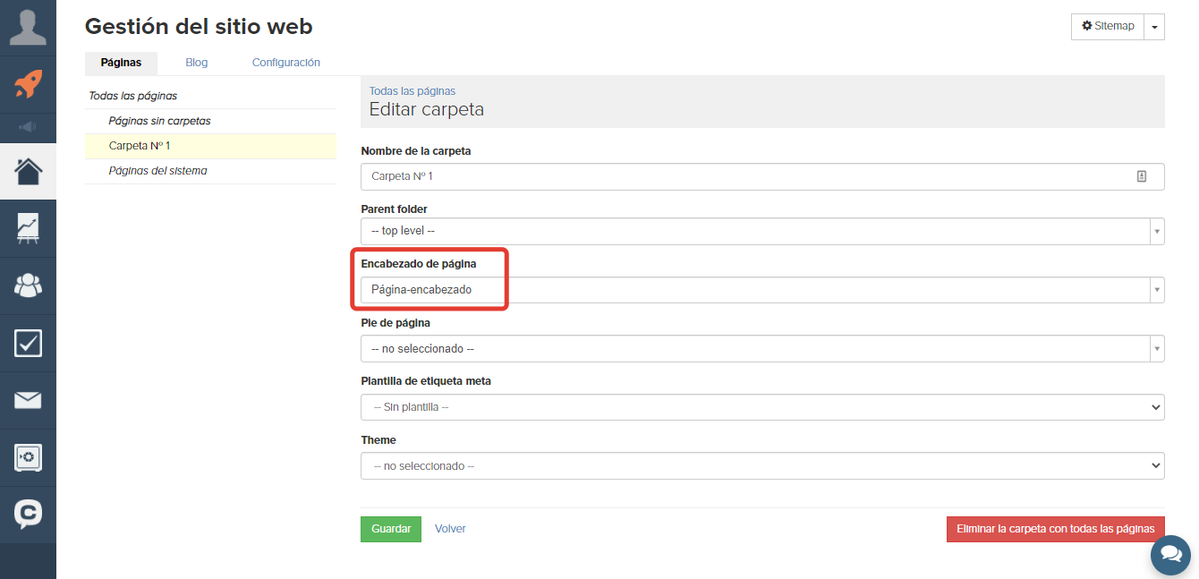Click into the Nombre de la carpeta field
1199x579 pixels.
(762, 176)
